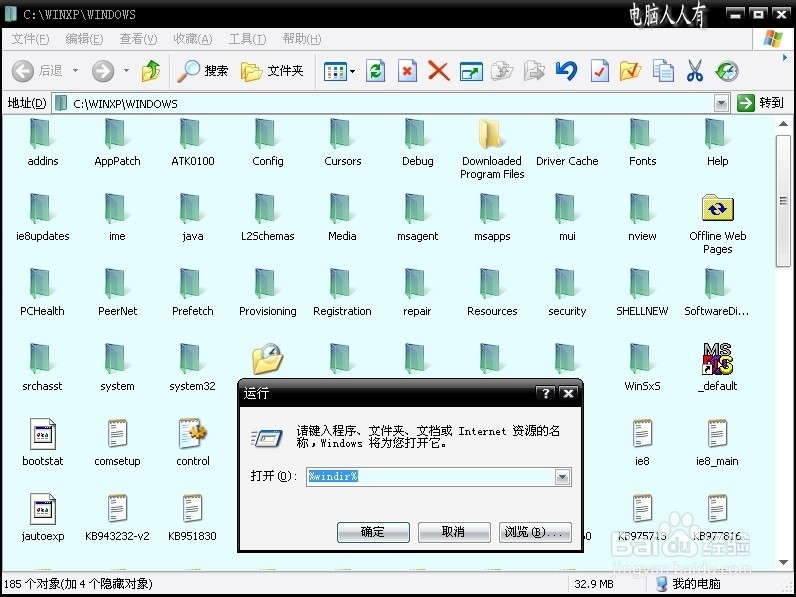Screen dimensions: 796x597
Task: Select the comsetup file
Action: click(117, 442)
